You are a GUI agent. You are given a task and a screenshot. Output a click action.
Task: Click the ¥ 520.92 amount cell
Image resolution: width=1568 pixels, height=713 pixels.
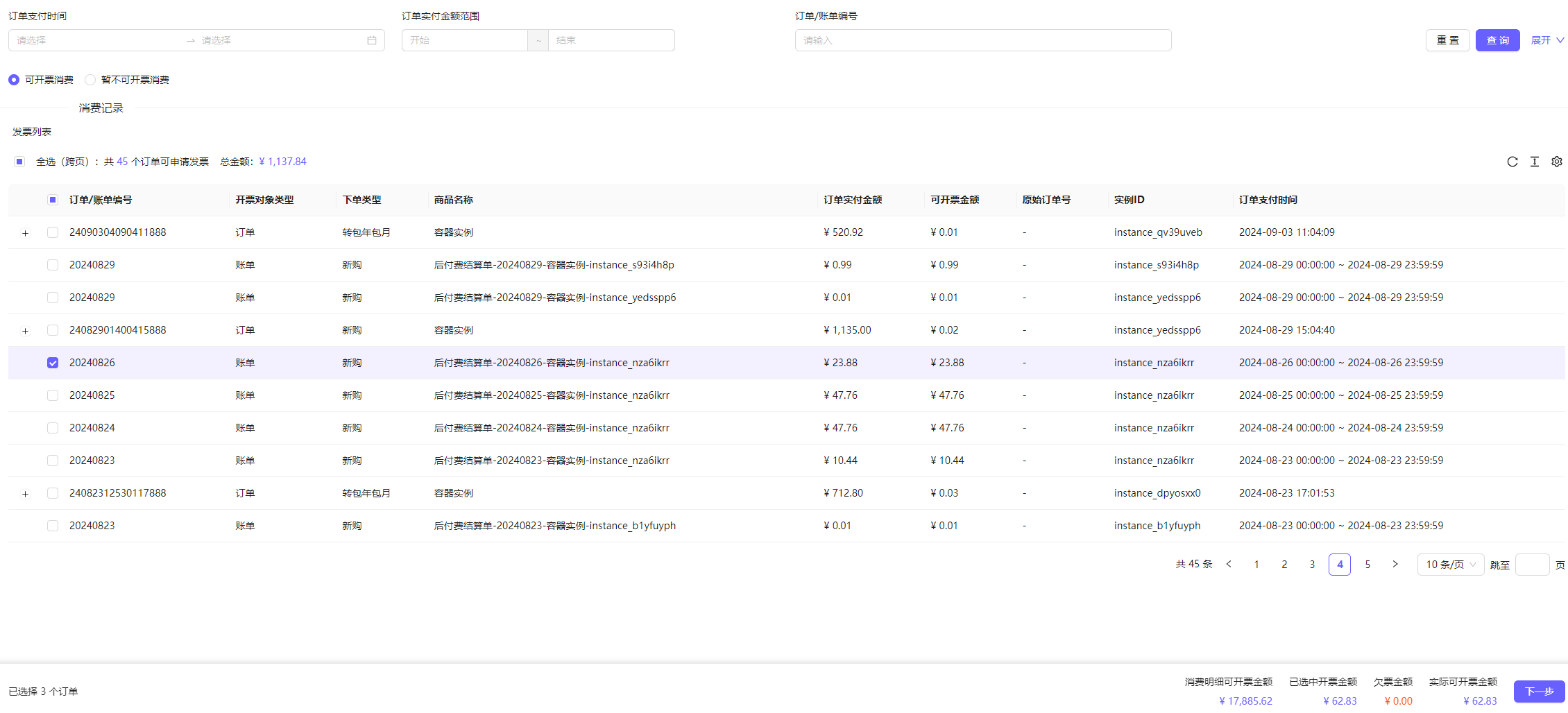pyautogui.click(x=843, y=232)
